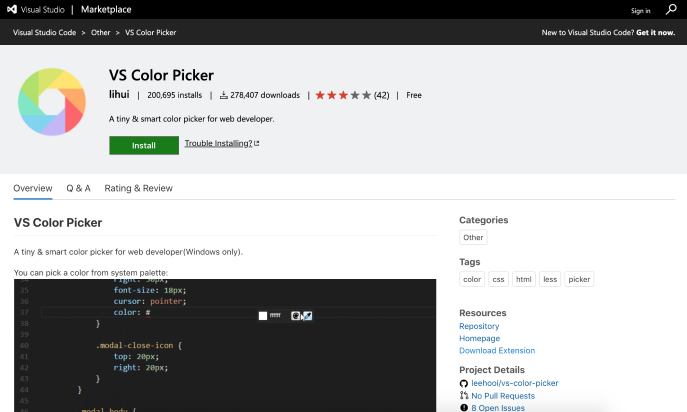Open the Overview tab
This screenshot has width=687, height=412.
pyautogui.click(x=33, y=188)
